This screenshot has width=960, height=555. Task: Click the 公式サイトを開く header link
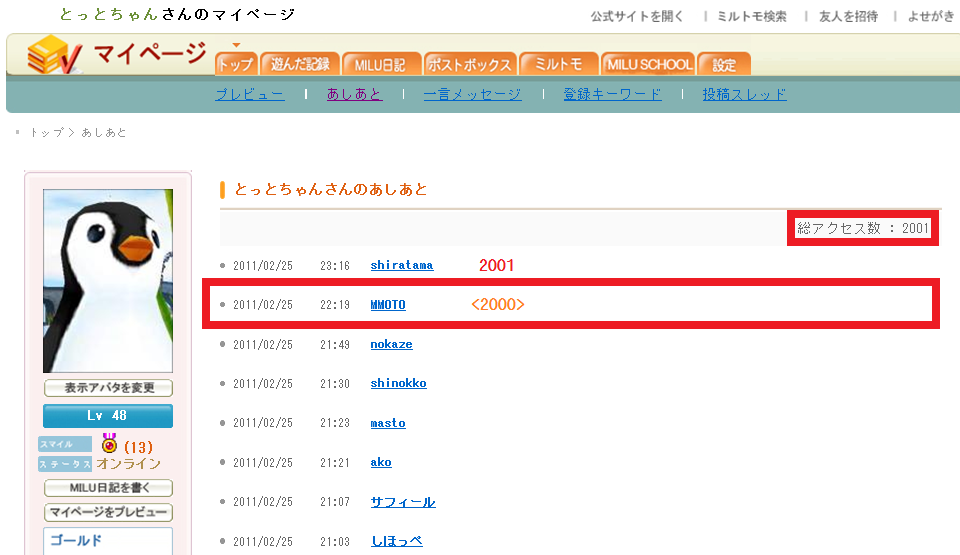(637, 16)
